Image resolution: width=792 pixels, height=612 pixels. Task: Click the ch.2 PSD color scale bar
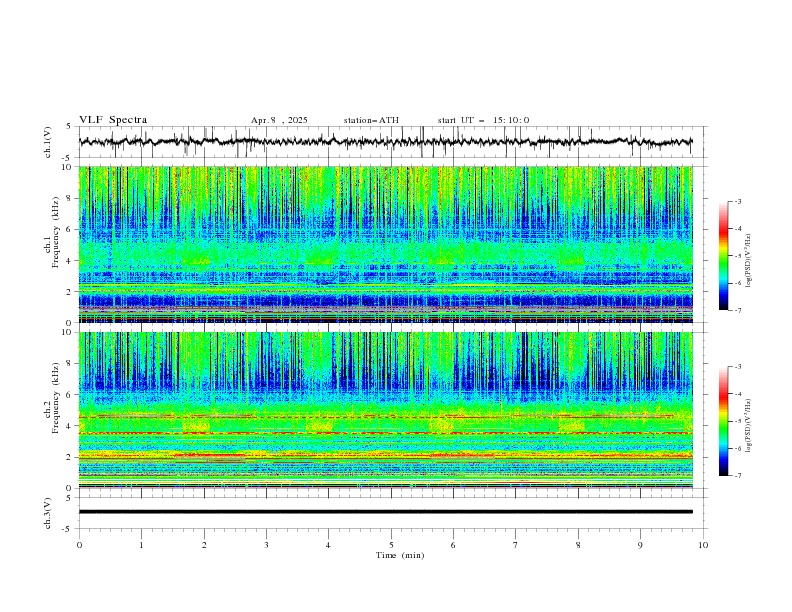pyautogui.click(x=723, y=421)
